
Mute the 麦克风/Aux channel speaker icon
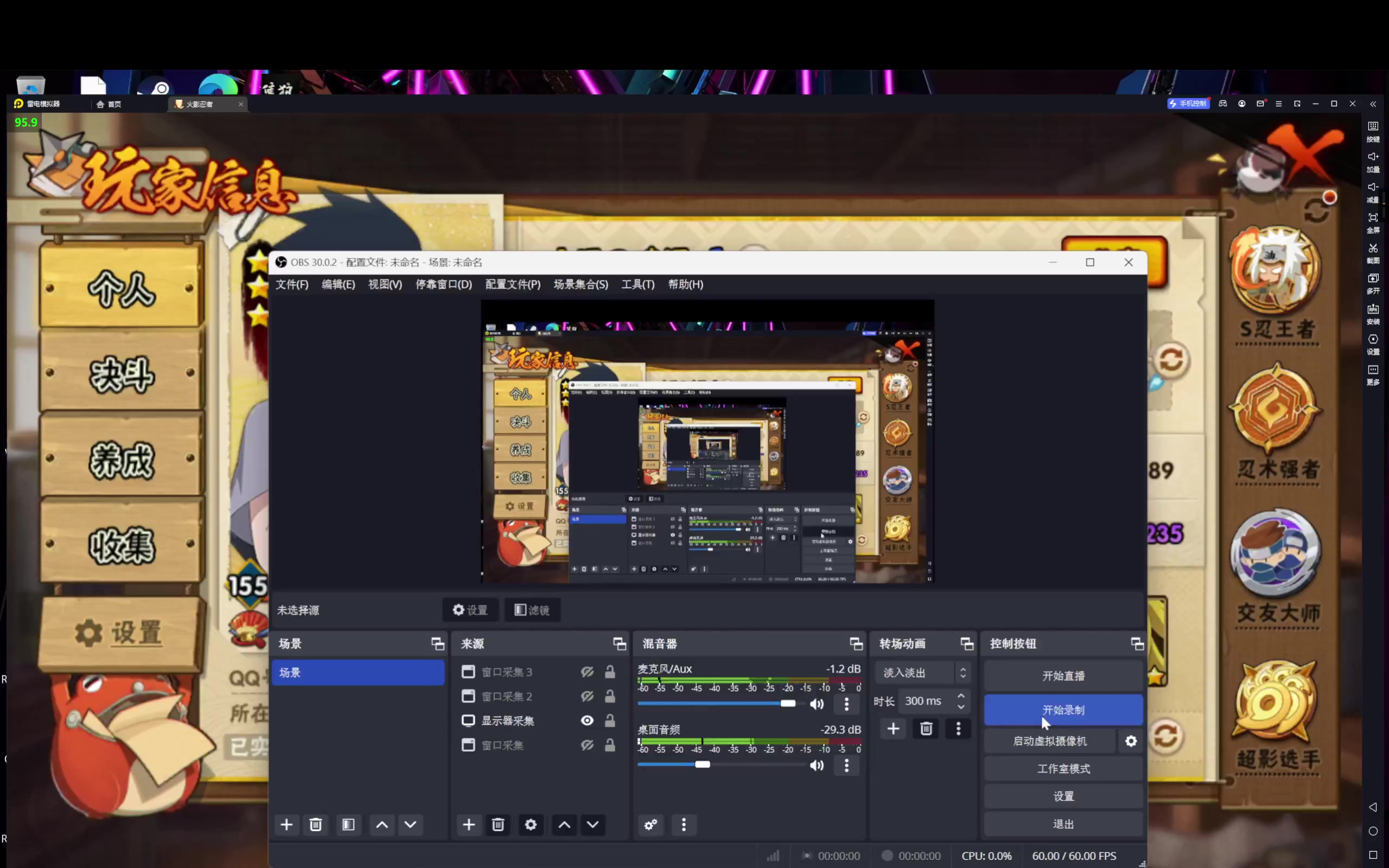tap(817, 704)
